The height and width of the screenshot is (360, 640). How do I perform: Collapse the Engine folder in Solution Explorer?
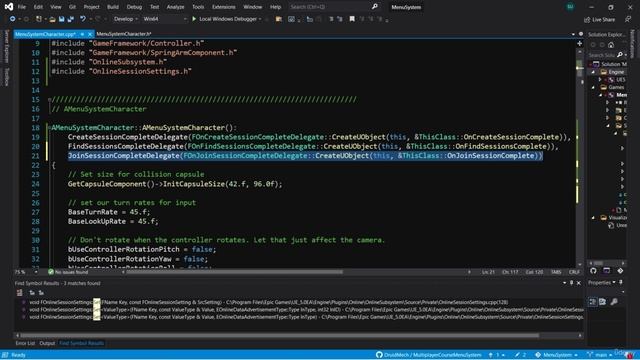pos(593,72)
